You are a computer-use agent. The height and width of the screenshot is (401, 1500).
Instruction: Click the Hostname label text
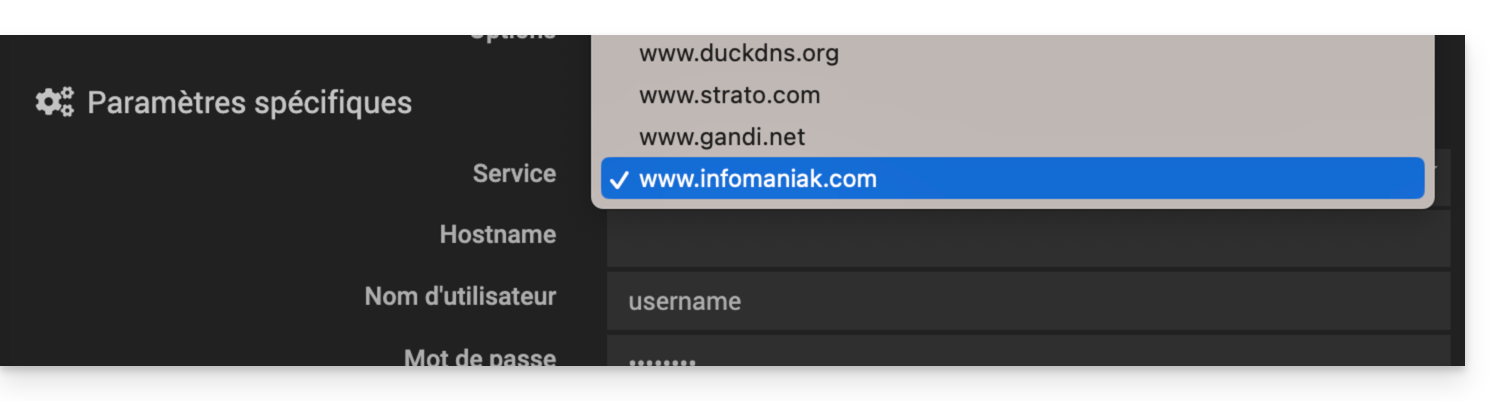pyautogui.click(x=497, y=235)
